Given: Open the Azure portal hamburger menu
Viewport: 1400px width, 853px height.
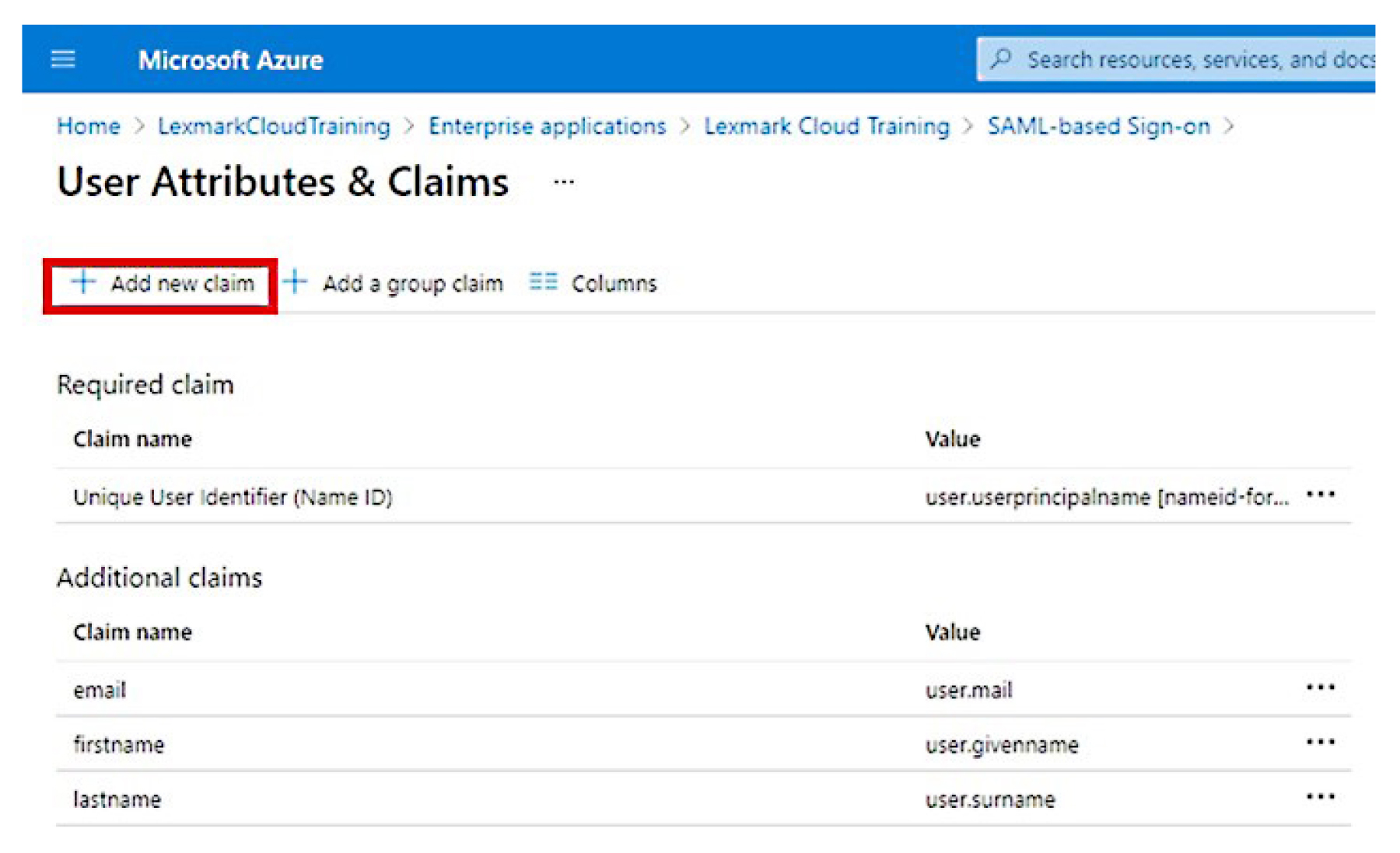Looking at the screenshot, I should coord(63,59).
